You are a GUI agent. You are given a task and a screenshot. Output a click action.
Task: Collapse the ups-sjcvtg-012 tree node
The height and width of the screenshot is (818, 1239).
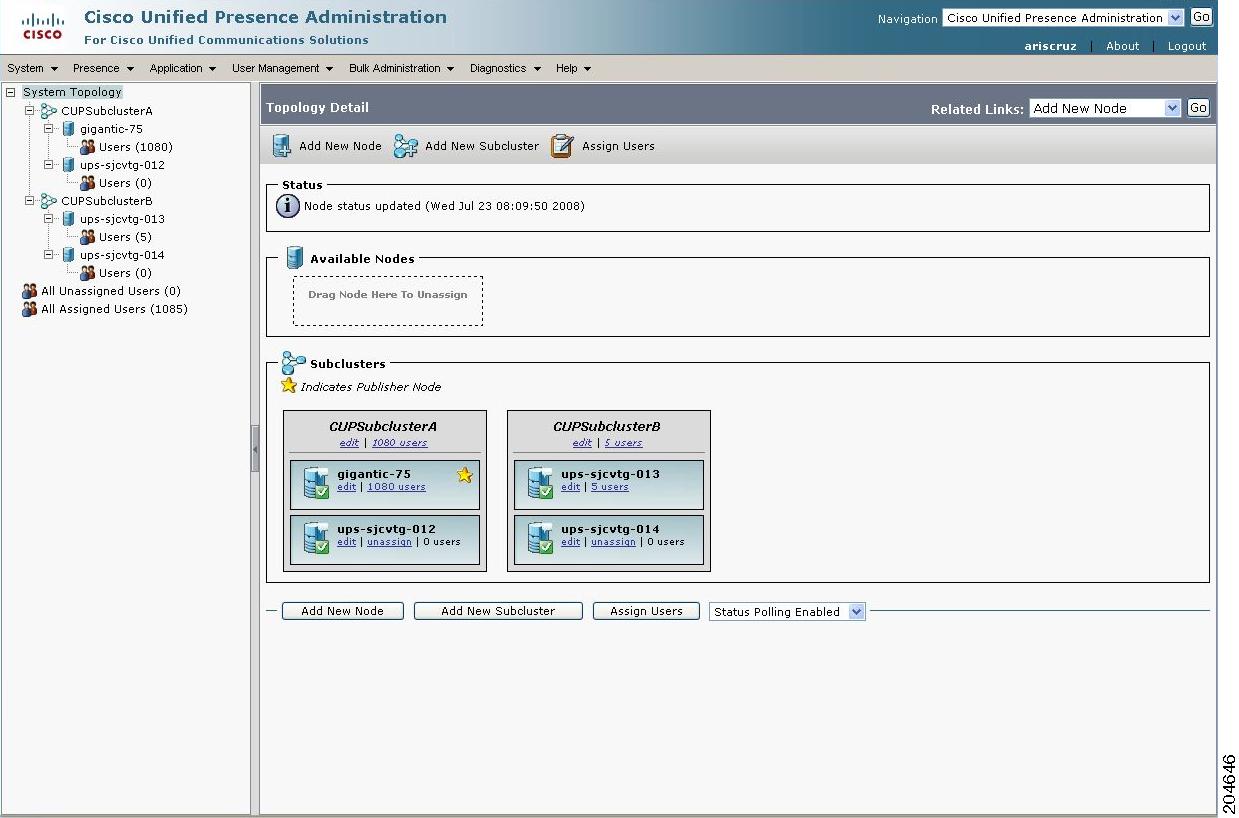[50, 164]
